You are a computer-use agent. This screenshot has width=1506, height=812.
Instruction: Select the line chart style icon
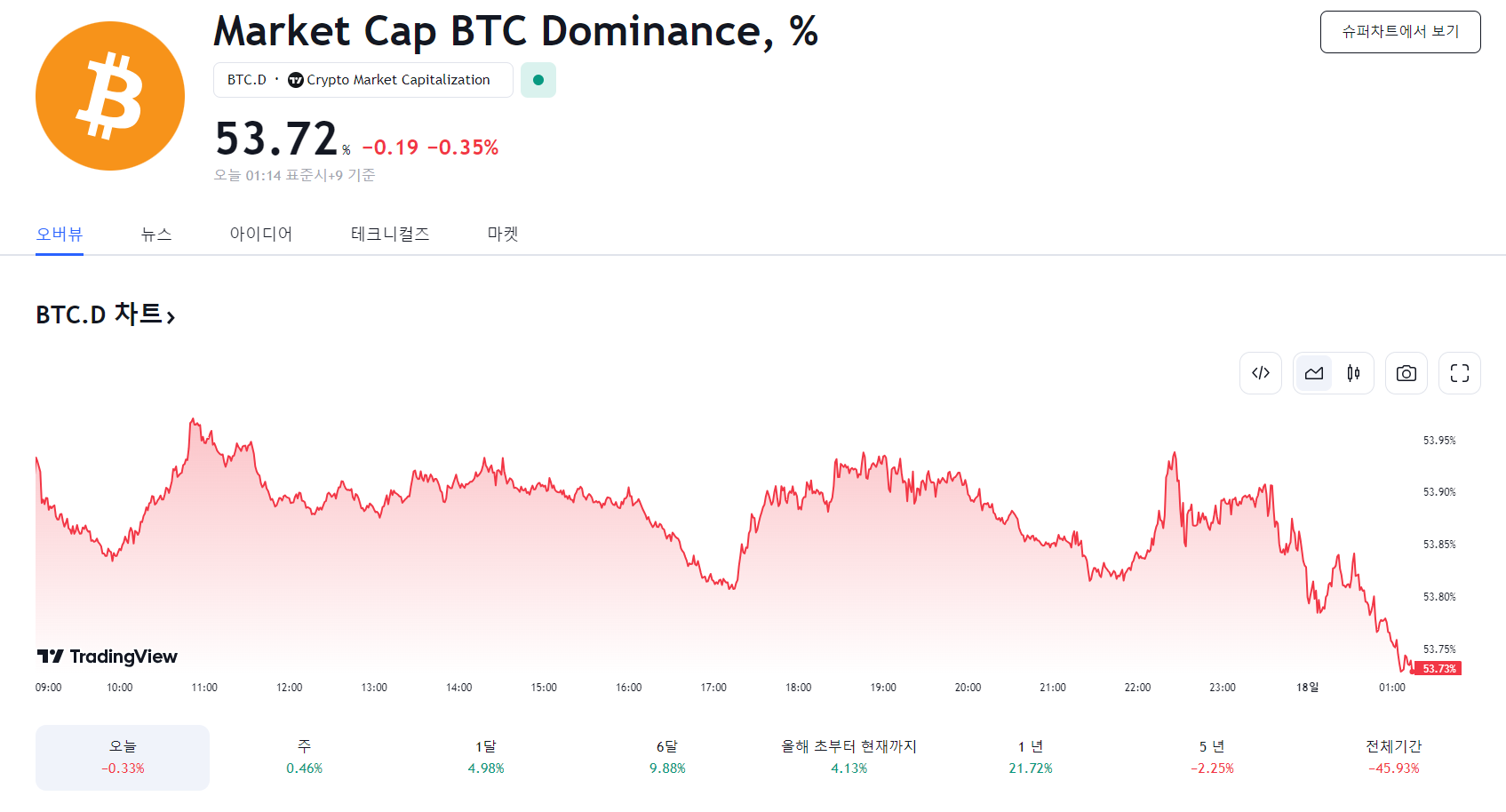1314,373
